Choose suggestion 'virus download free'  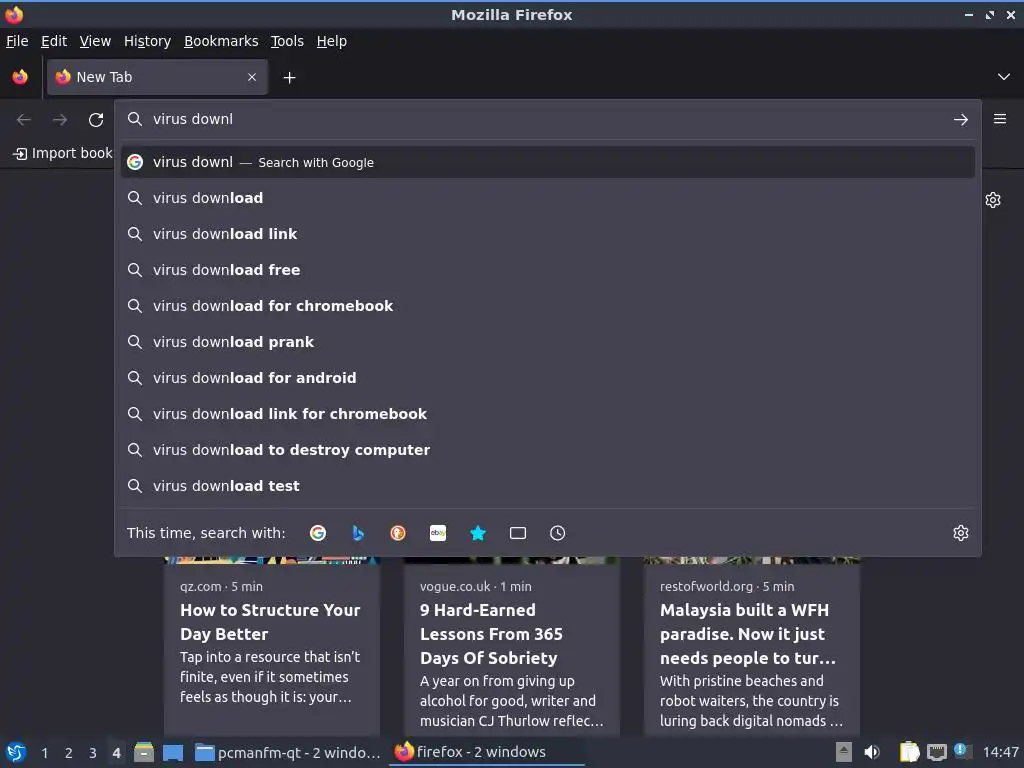coord(548,270)
